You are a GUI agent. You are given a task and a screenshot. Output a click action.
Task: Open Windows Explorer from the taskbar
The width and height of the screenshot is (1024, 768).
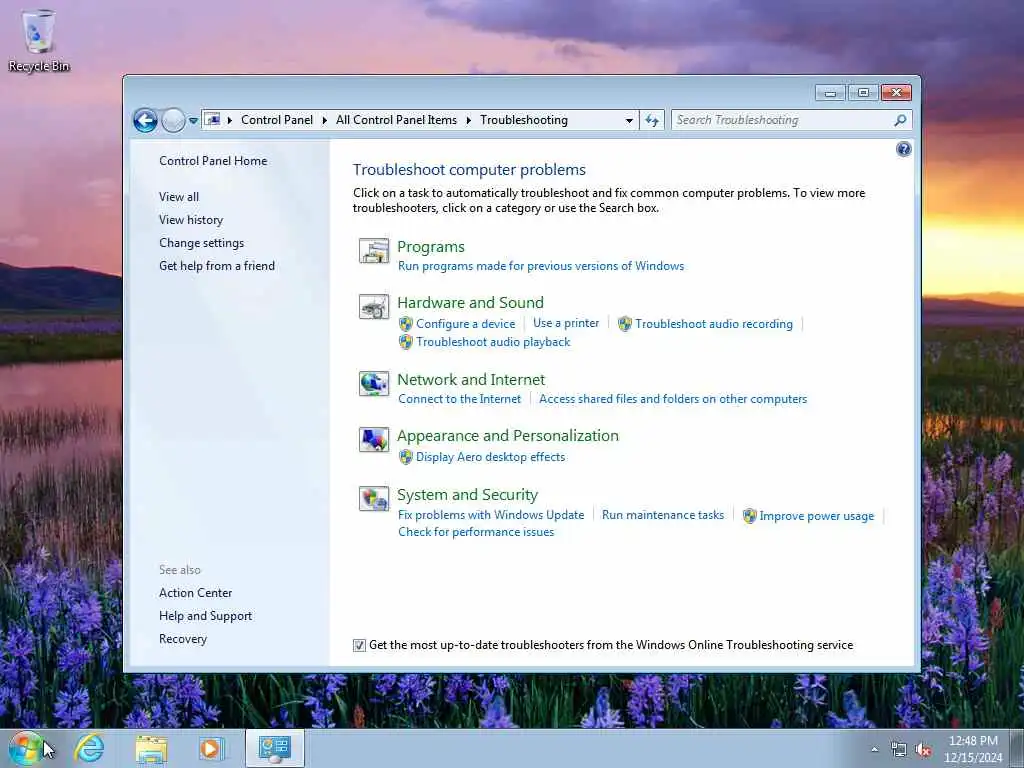(x=151, y=748)
